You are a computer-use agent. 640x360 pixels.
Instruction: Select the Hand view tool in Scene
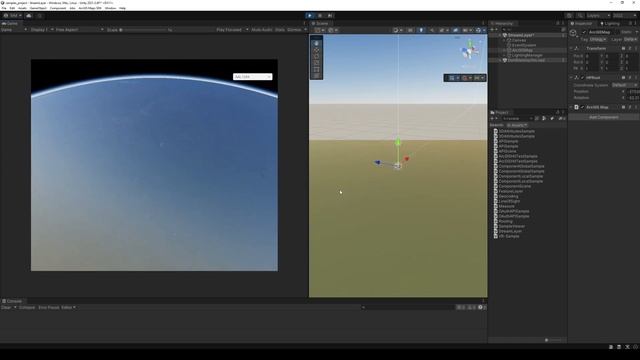tap(316, 43)
